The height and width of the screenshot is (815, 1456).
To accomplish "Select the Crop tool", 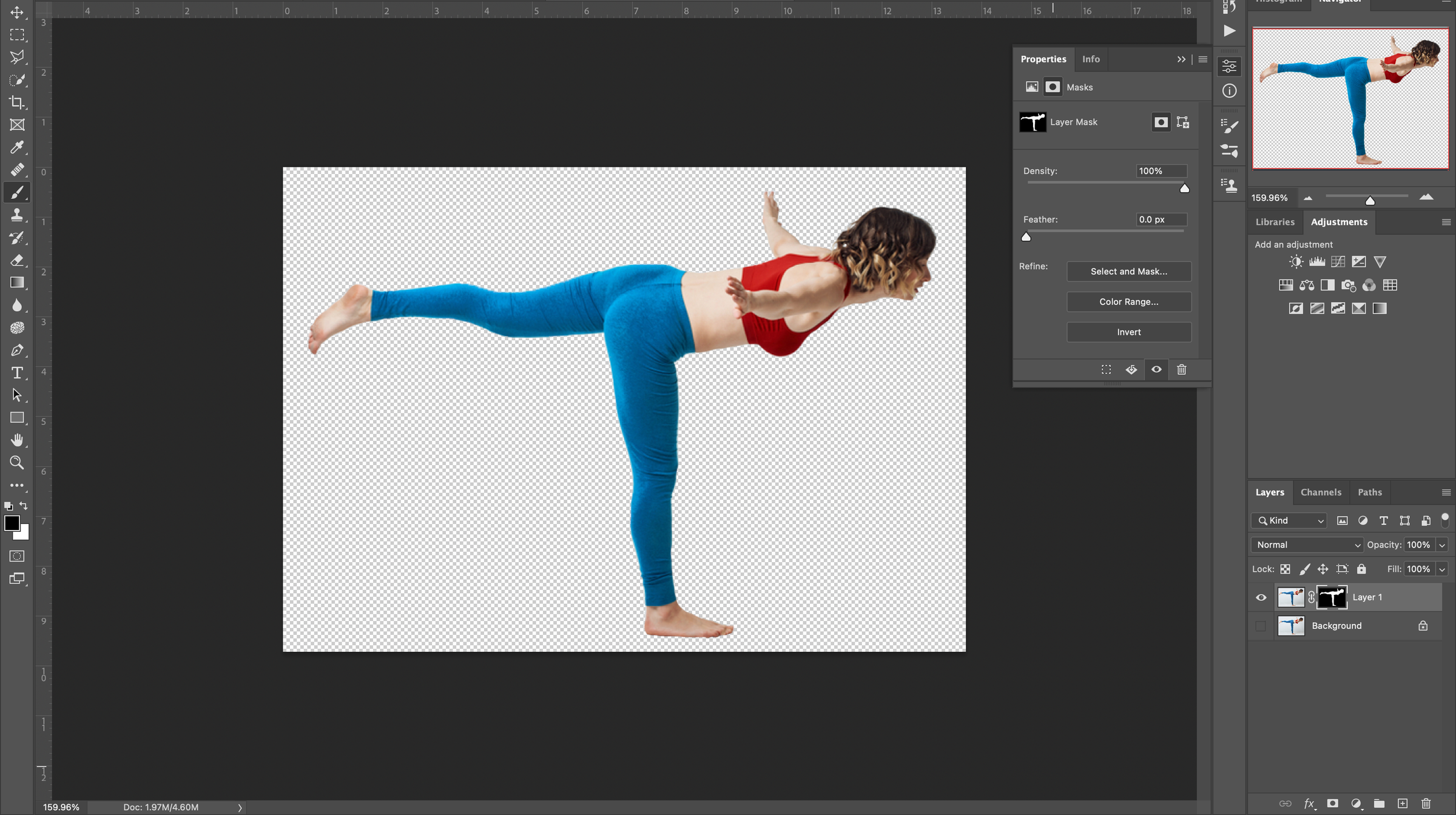I will [17, 102].
